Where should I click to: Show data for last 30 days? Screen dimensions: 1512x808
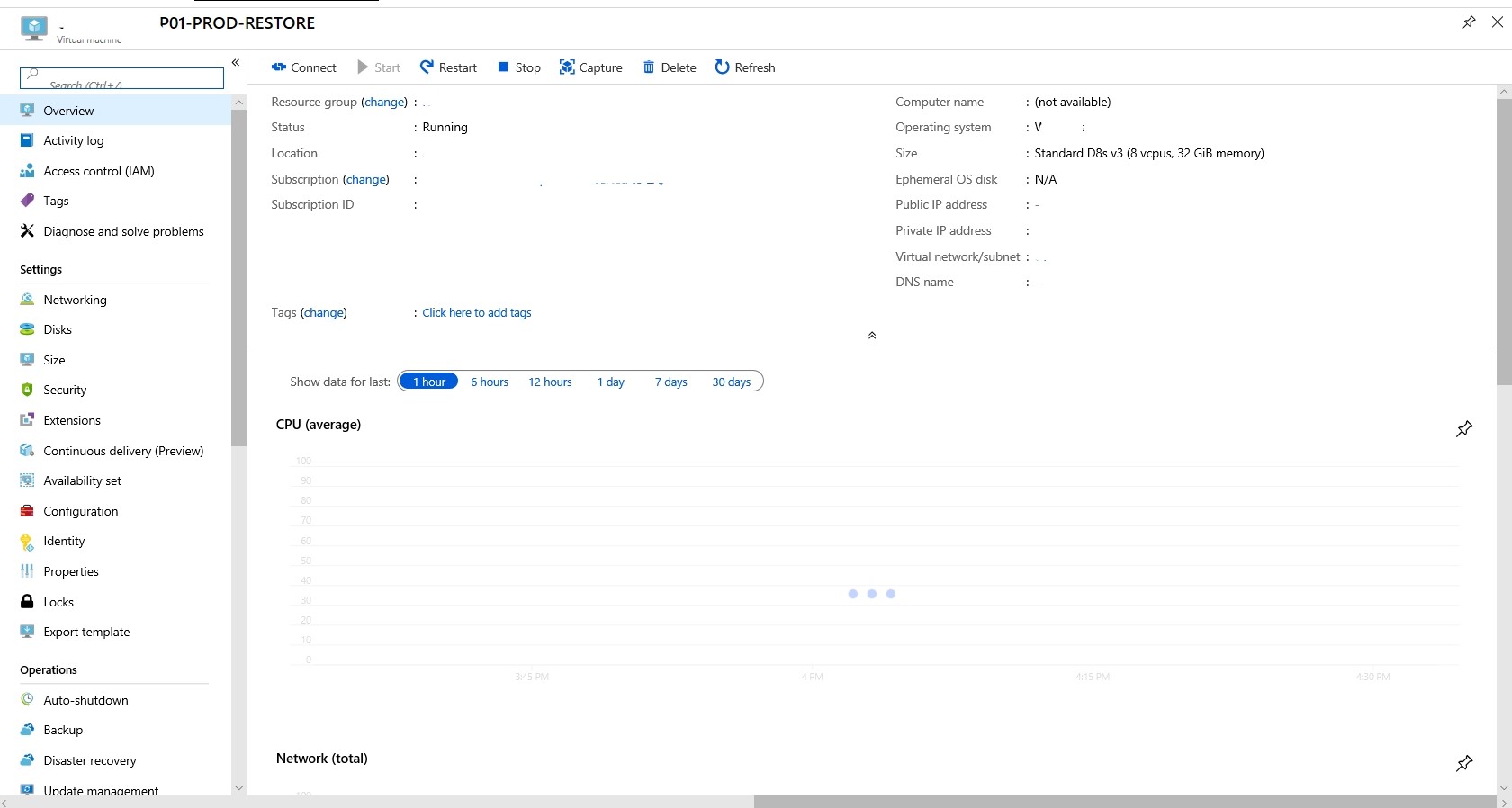tap(731, 382)
